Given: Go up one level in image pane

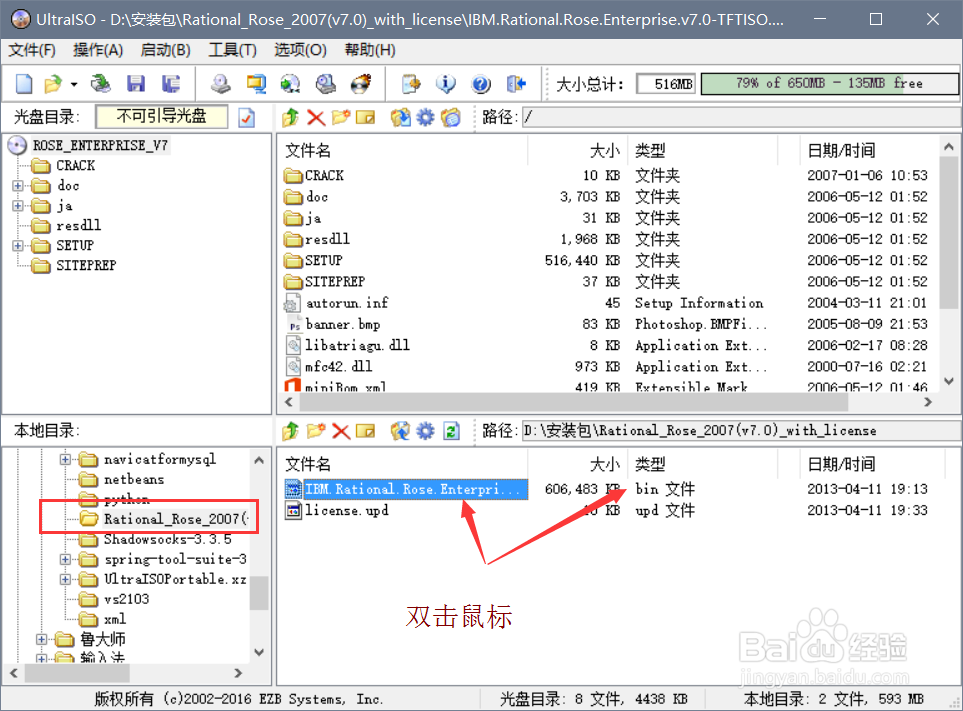Looking at the screenshot, I should click(x=290, y=117).
